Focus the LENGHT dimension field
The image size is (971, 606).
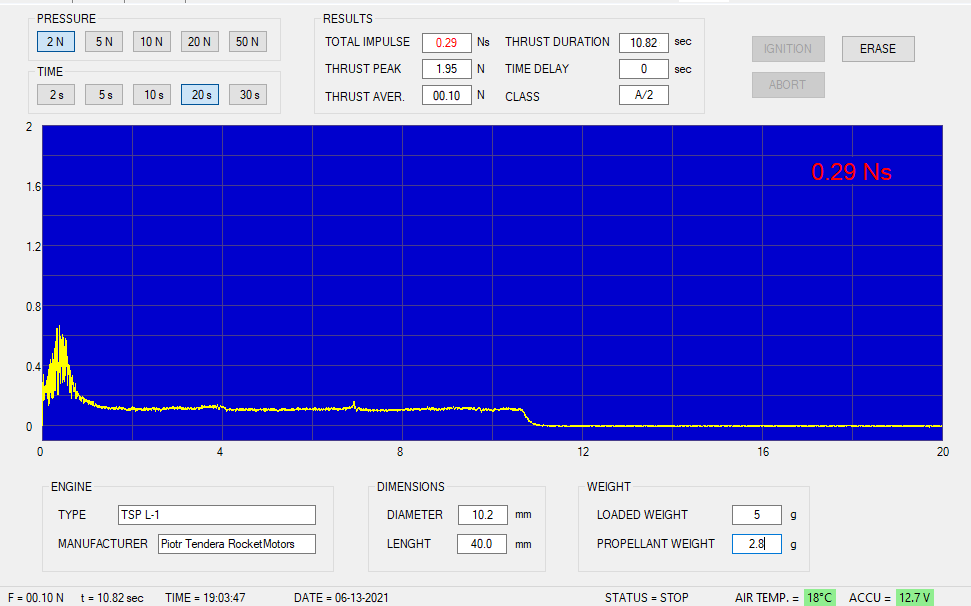coord(483,544)
